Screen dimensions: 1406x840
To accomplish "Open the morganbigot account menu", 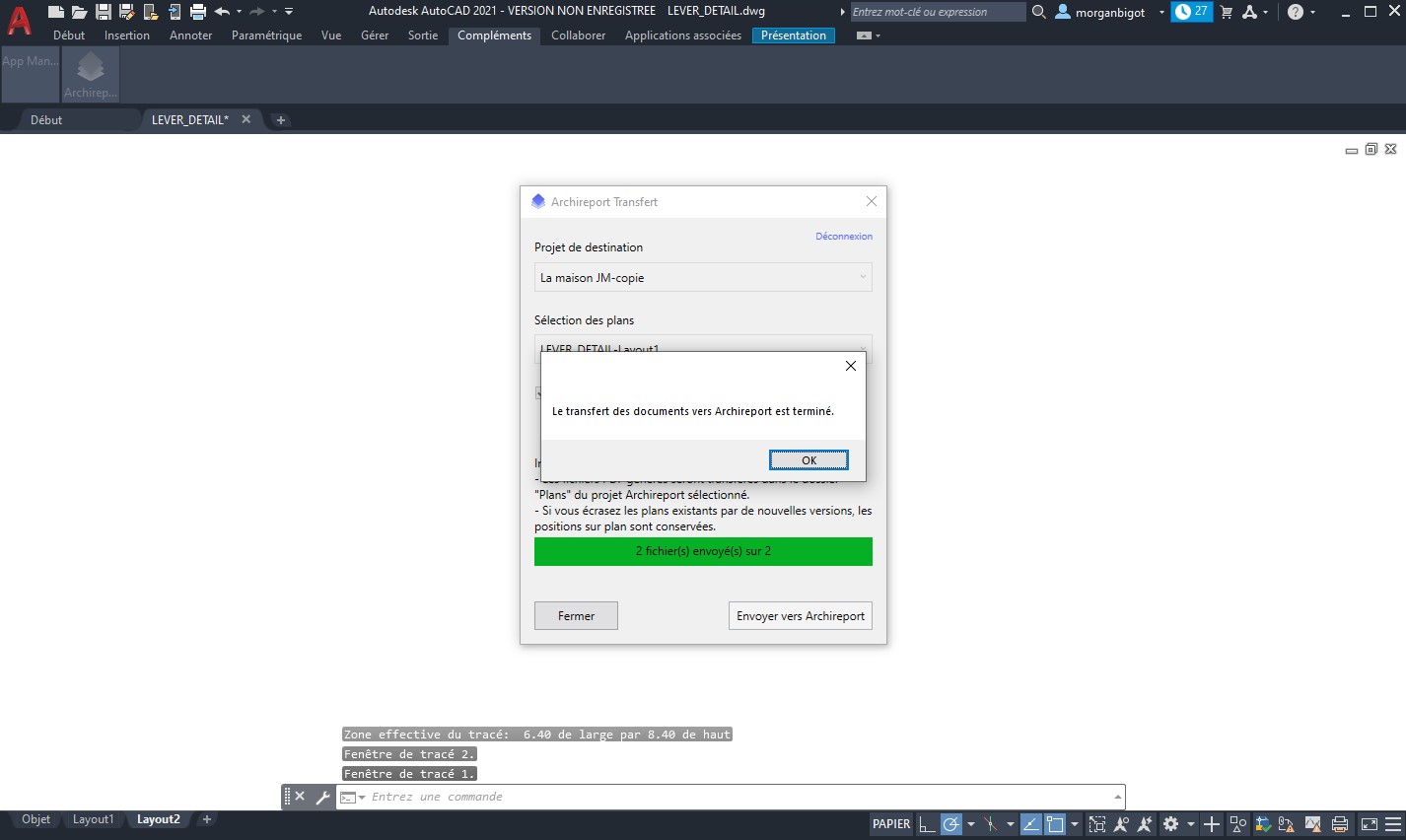I will click(x=1109, y=12).
